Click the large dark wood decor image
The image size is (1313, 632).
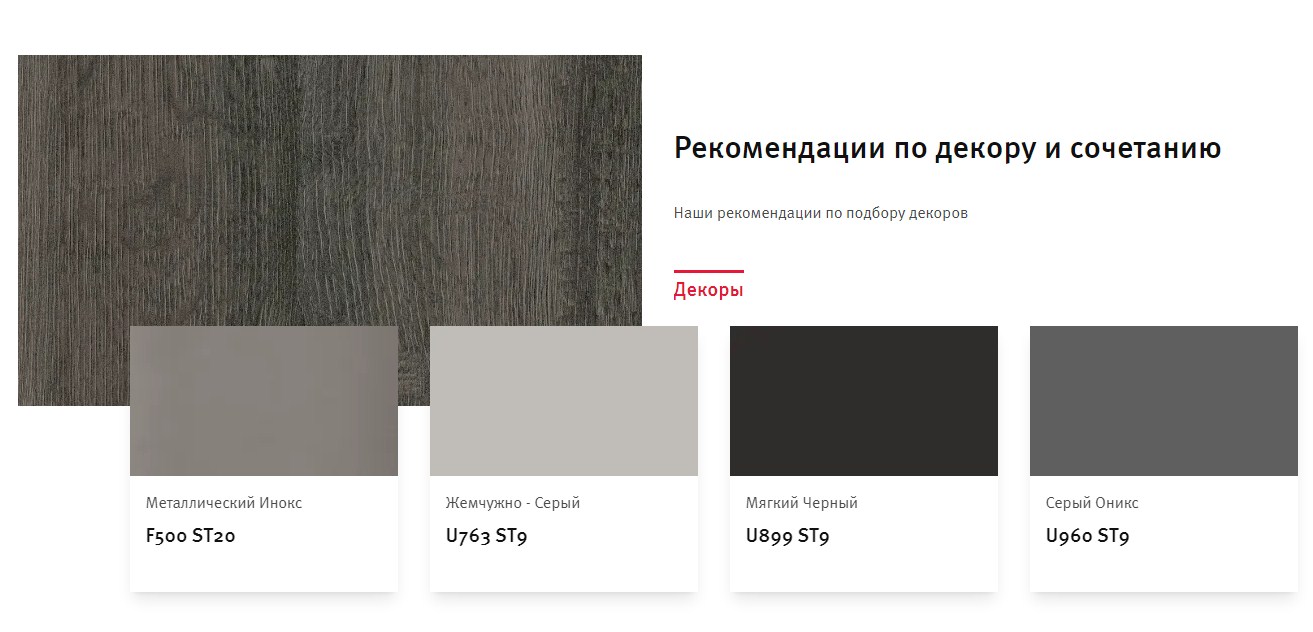[330, 190]
